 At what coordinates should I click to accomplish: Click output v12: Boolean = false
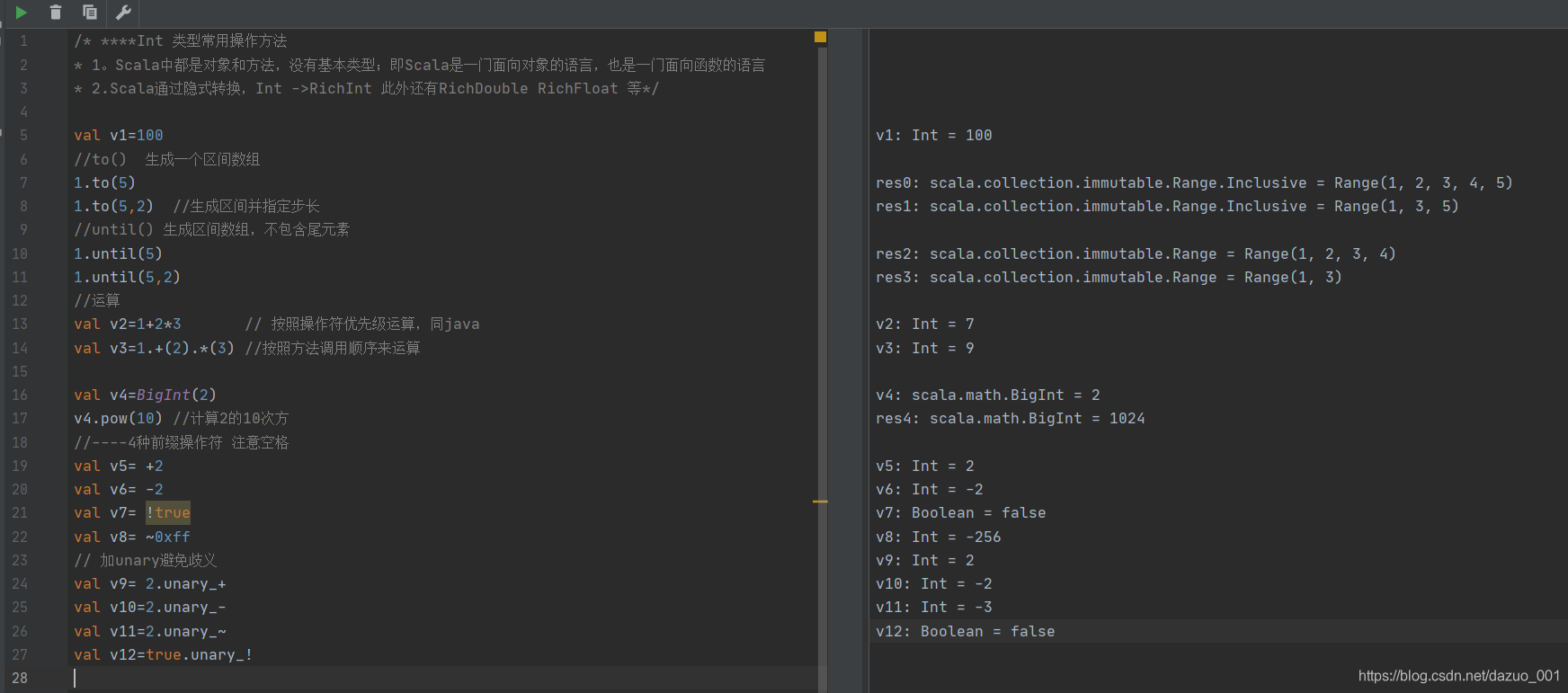(966, 631)
